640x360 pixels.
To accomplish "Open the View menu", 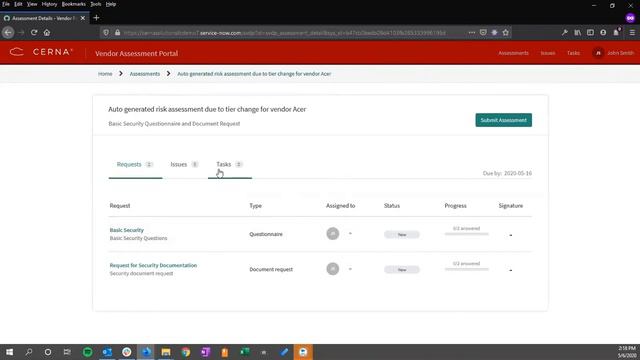I will [x=32, y=4].
